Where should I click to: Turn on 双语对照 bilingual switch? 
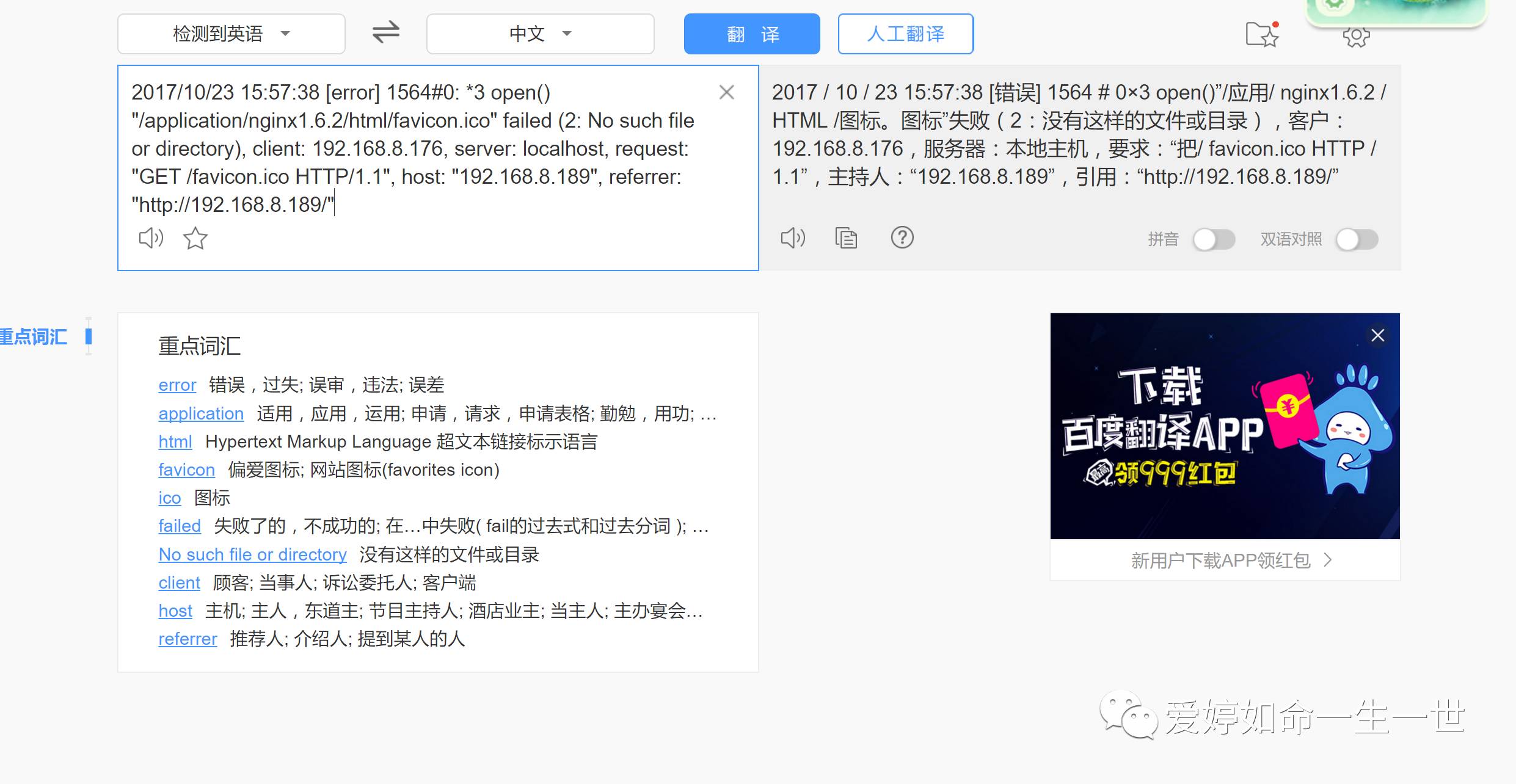[1357, 239]
